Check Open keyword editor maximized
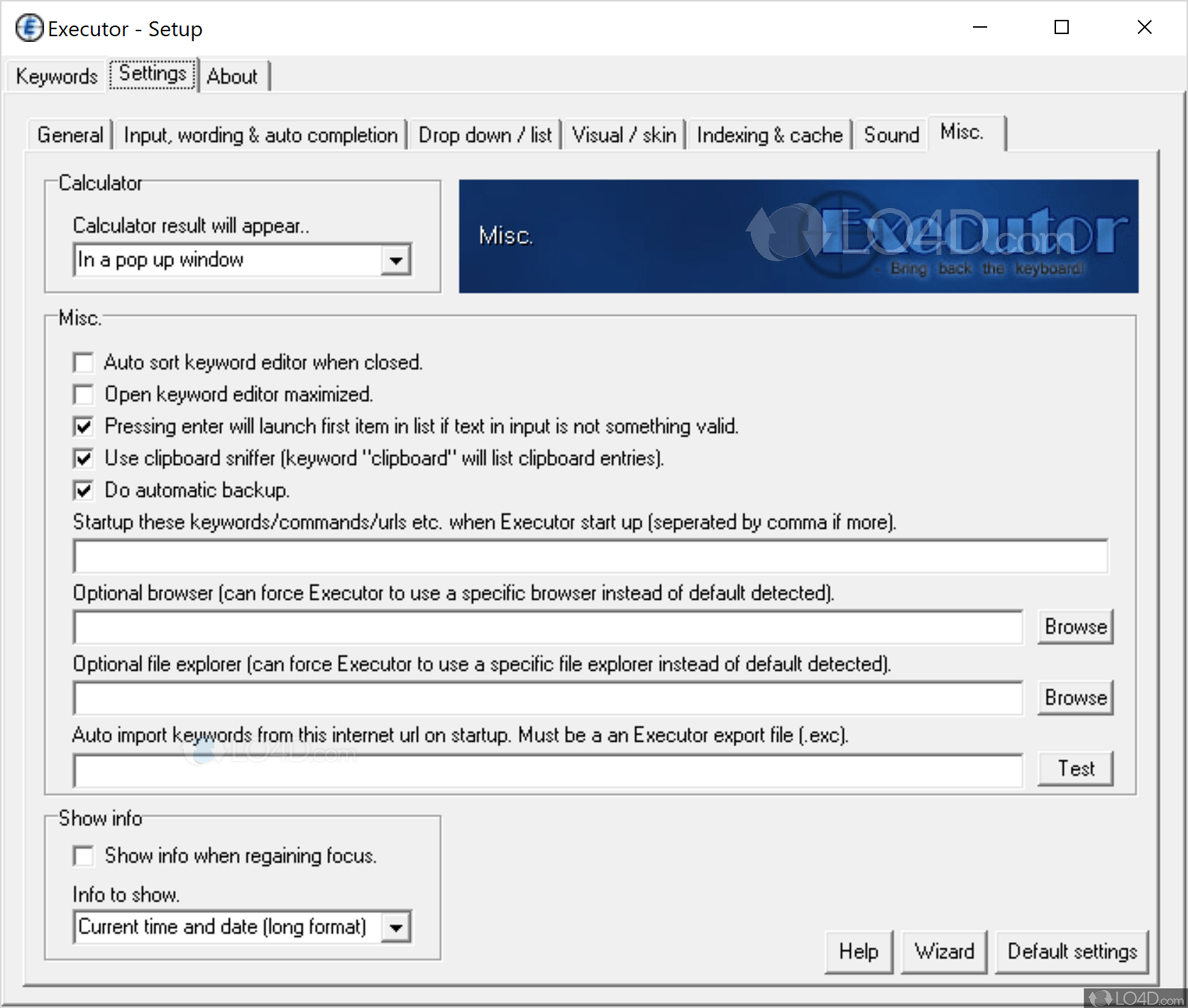This screenshot has width=1188, height=1008. click(84, 395)
